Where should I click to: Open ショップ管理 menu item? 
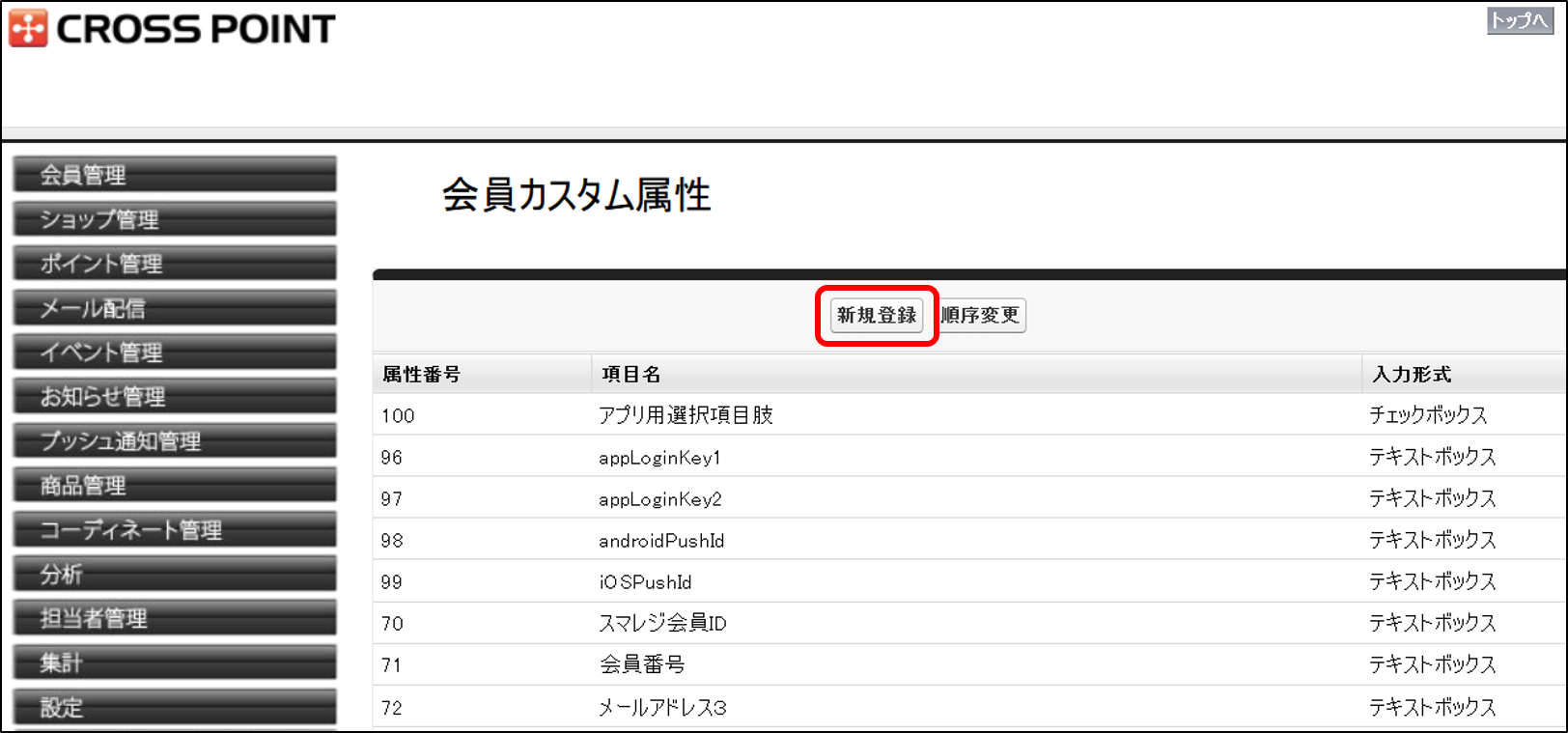point(175,219)
